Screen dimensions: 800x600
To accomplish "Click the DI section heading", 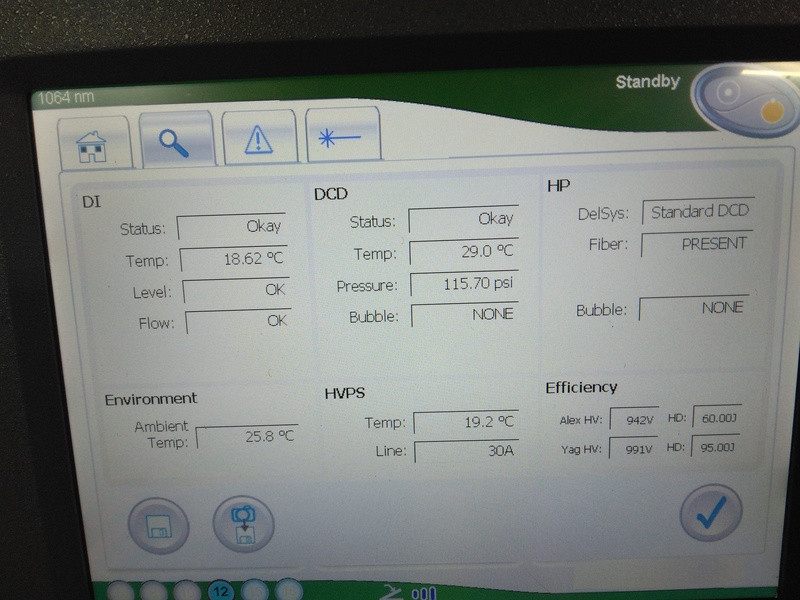I will pos(91,202).
